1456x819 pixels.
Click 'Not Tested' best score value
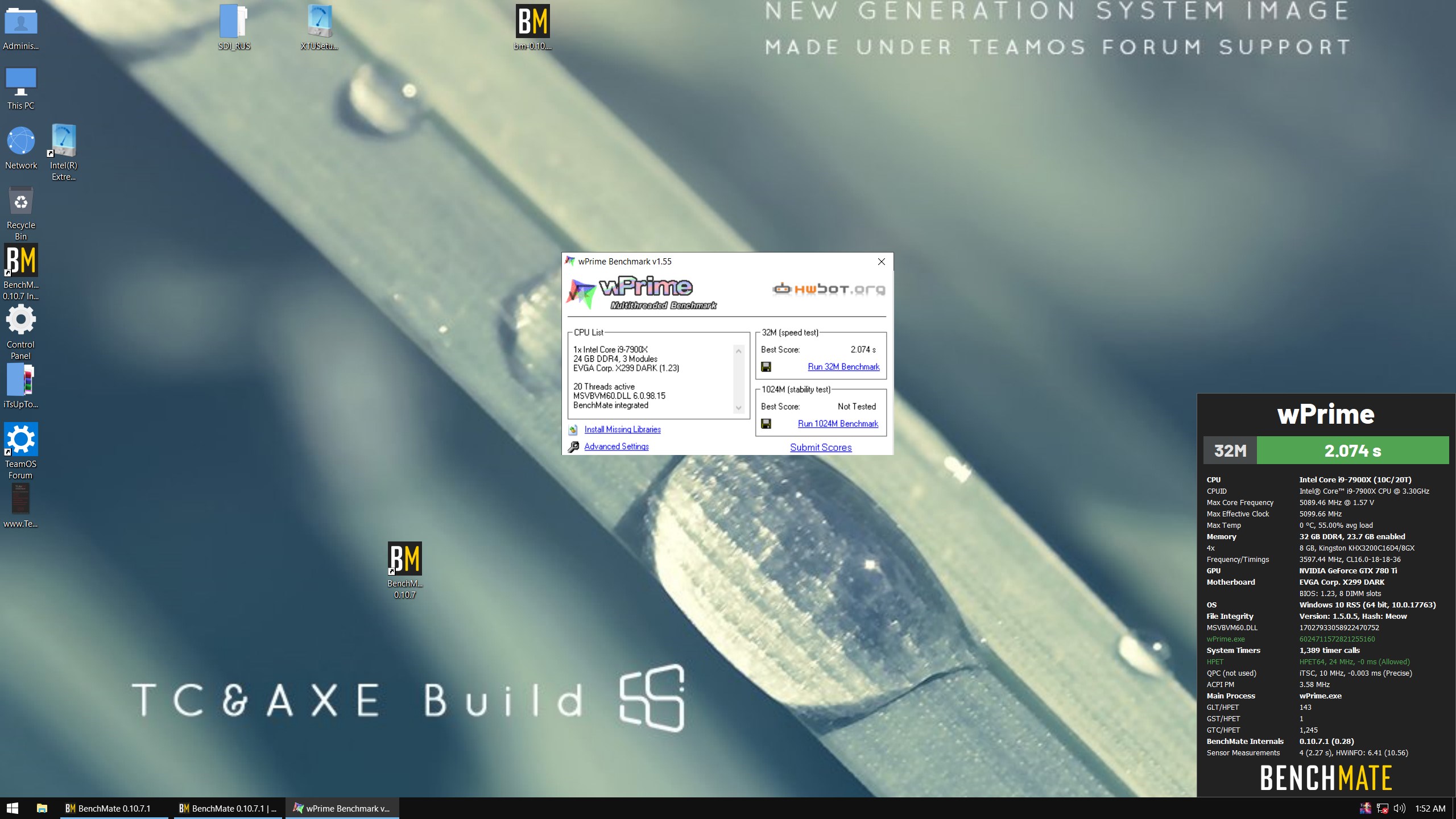click(857, 406)
